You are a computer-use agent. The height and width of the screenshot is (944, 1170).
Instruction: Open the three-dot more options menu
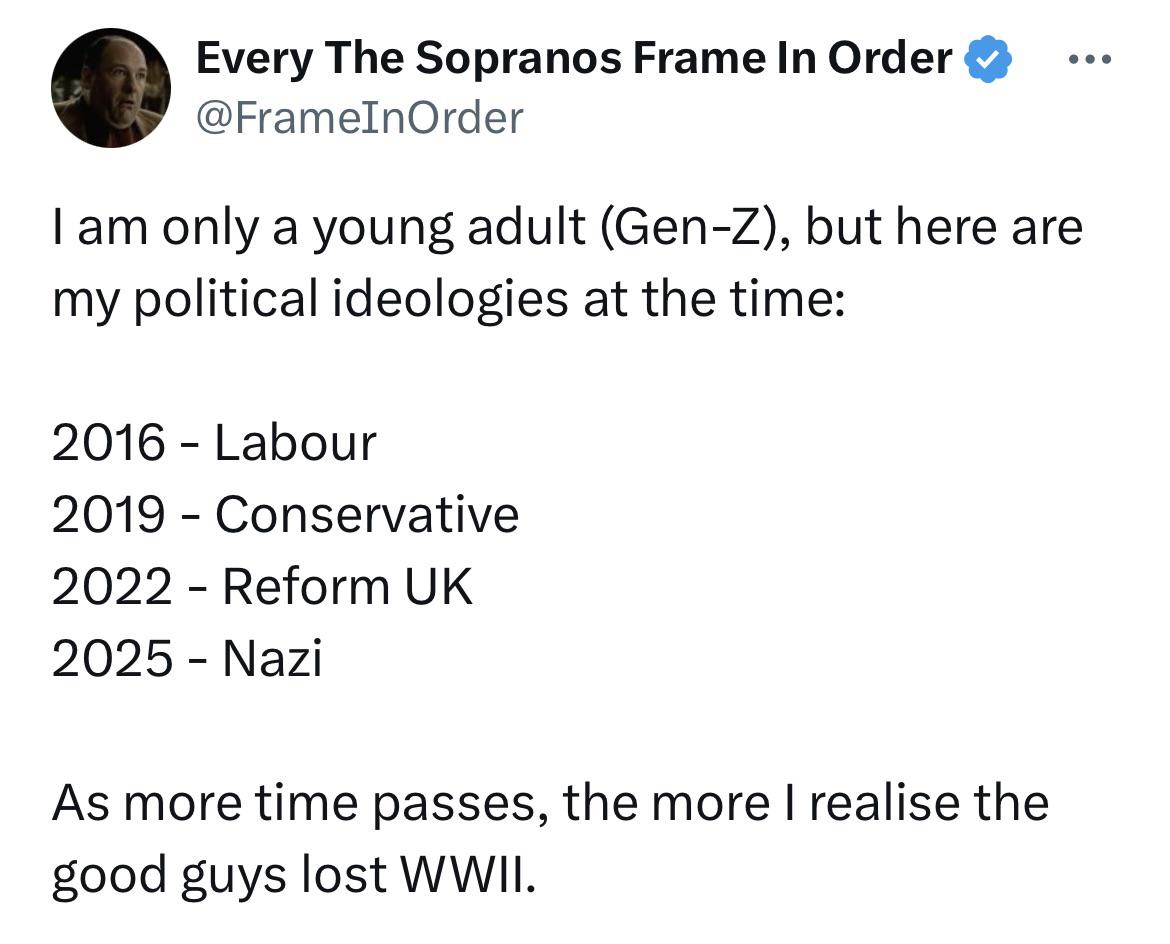(1090, 61)
